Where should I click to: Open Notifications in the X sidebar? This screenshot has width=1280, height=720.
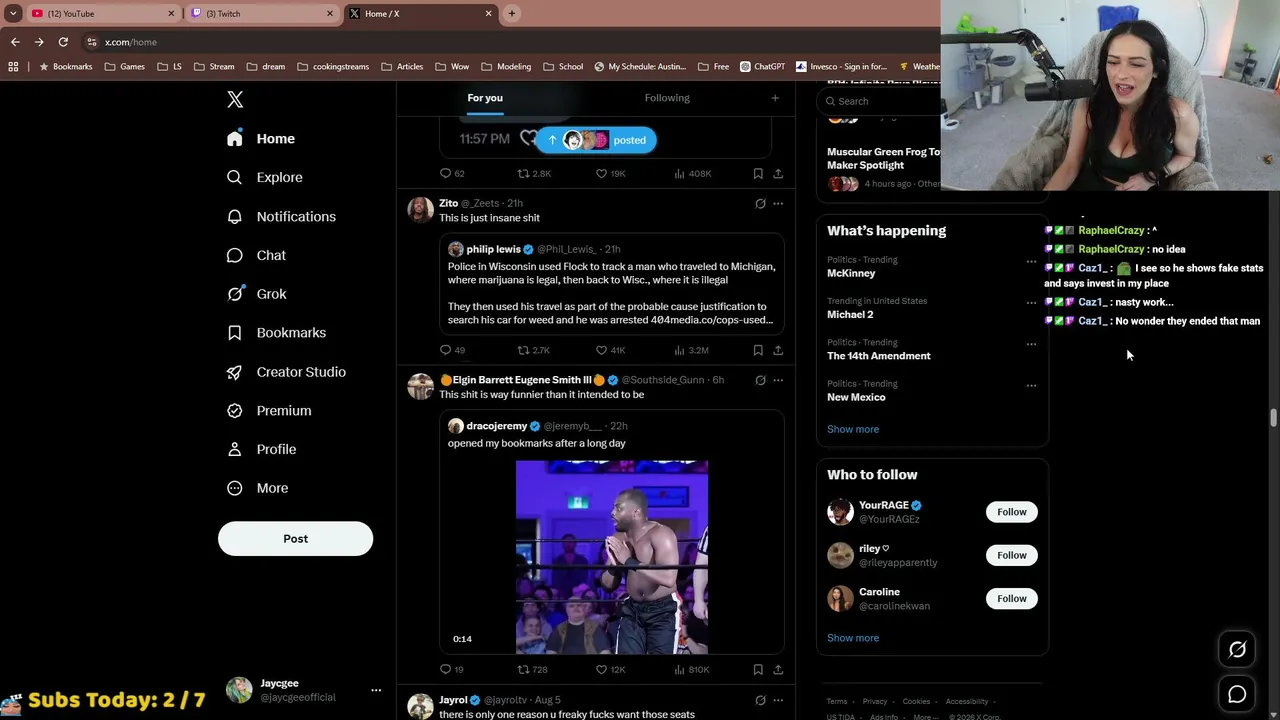pyautogui.click(x=281, y=216)
